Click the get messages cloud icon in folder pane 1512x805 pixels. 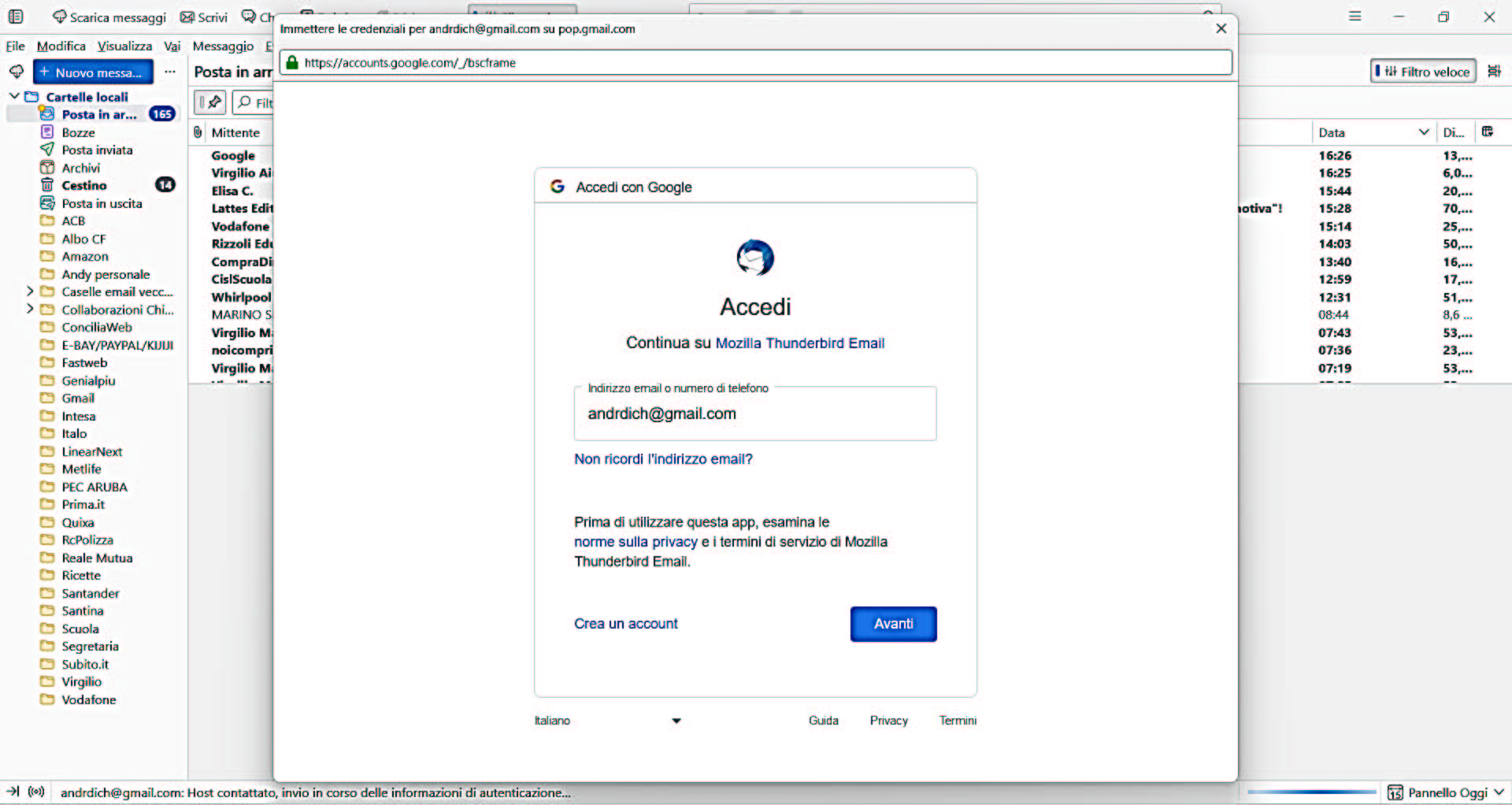tap(16, 72)
